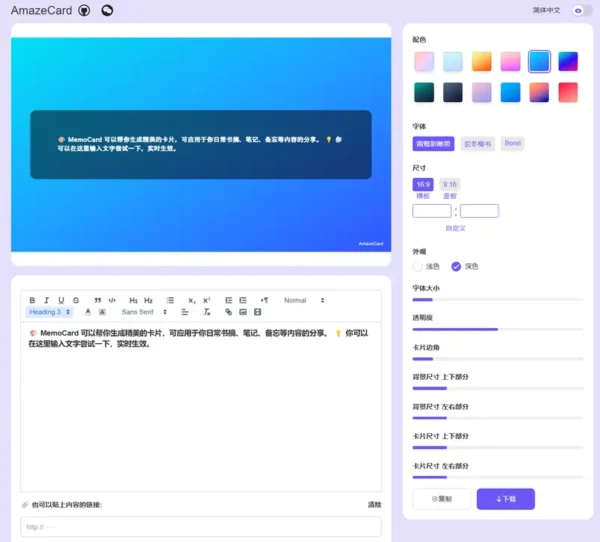Viewport: 600px width, 542px height.
Task: Select the light appearance radio option
Action: 417,266
